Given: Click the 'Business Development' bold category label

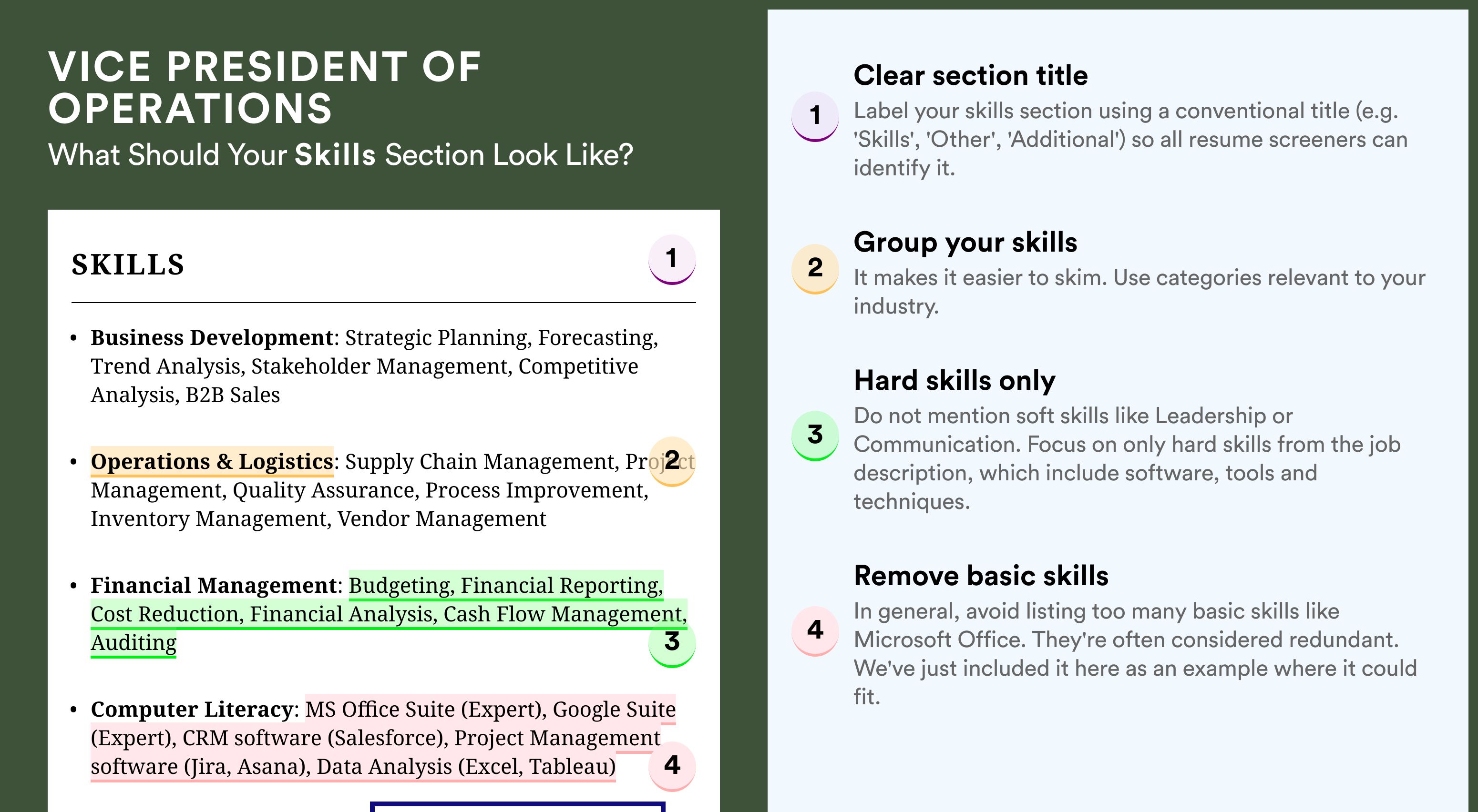Looking at the screenshot, I should 212,338.
